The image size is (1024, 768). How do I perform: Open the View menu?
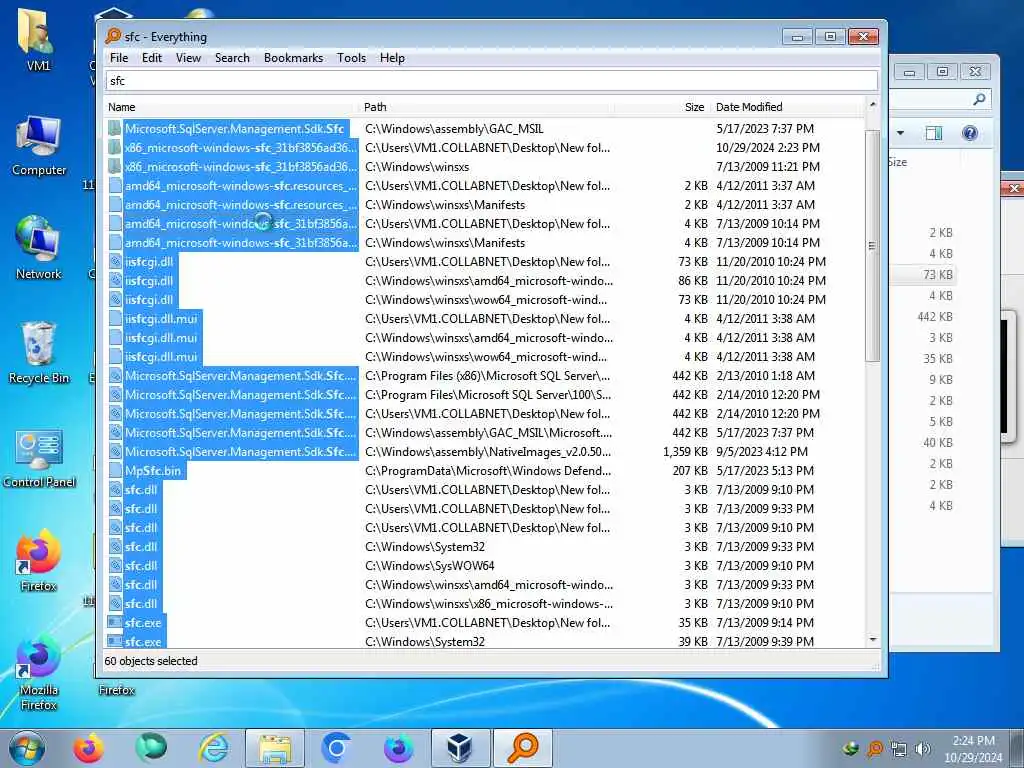coord(188,57)
